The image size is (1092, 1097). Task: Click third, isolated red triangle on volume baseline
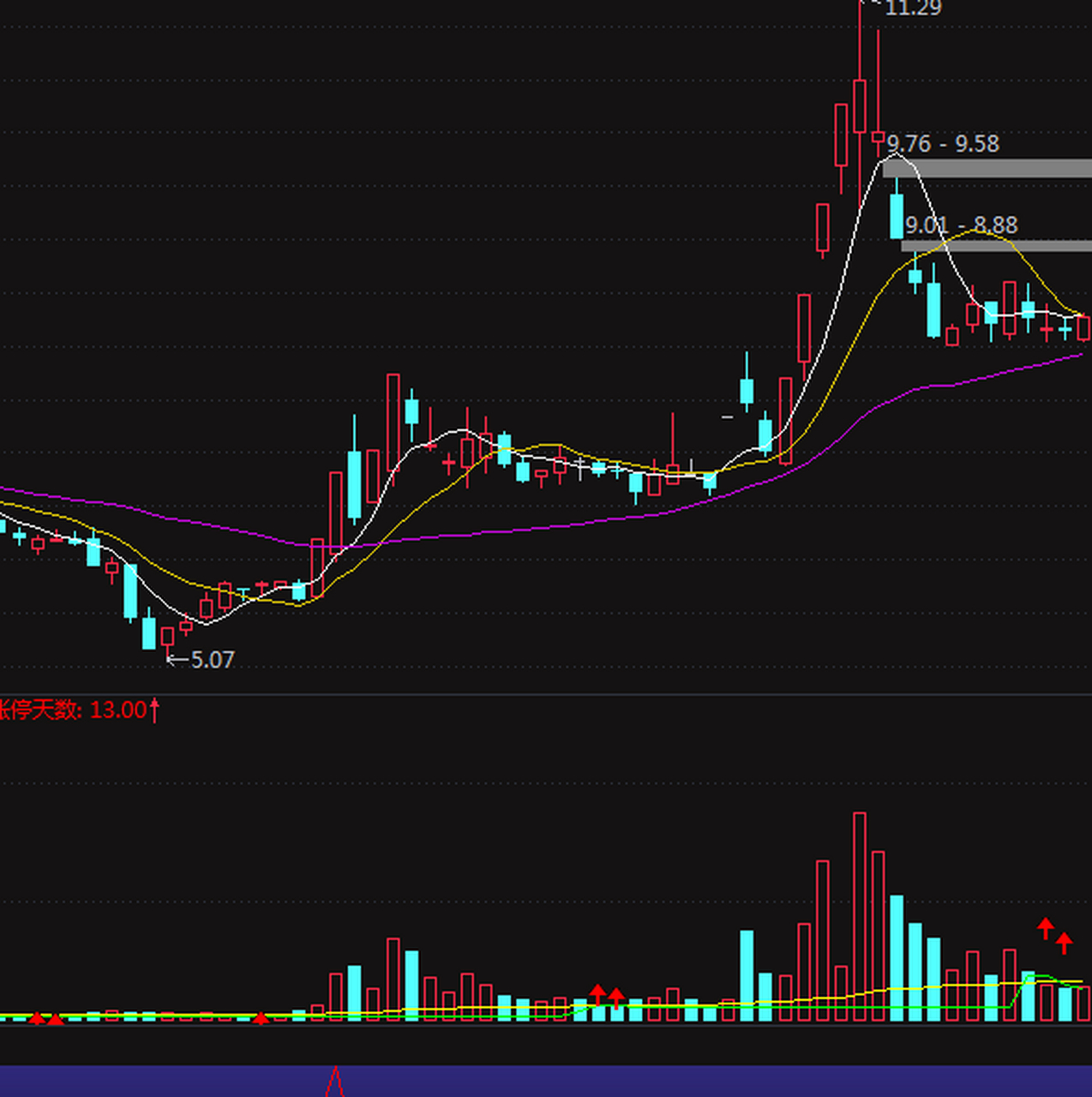coord(261,1018)
